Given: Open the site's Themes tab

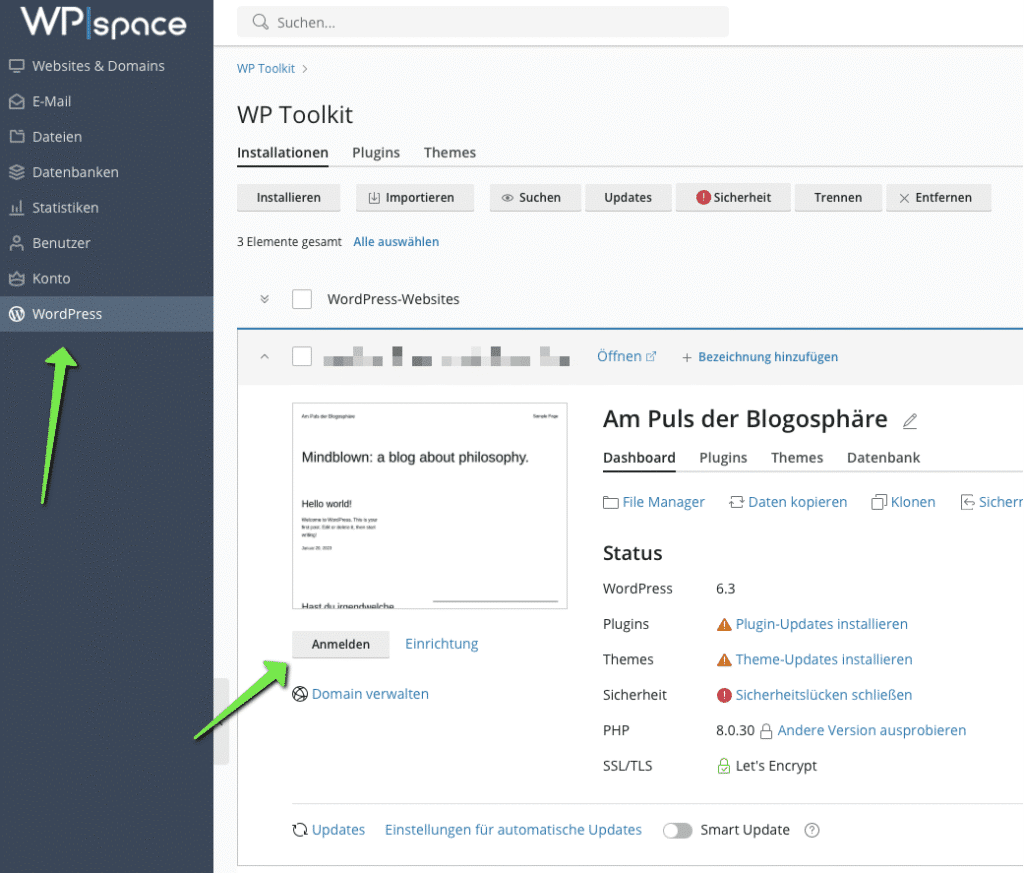Looking at the screenshot, I should point(797,458).
